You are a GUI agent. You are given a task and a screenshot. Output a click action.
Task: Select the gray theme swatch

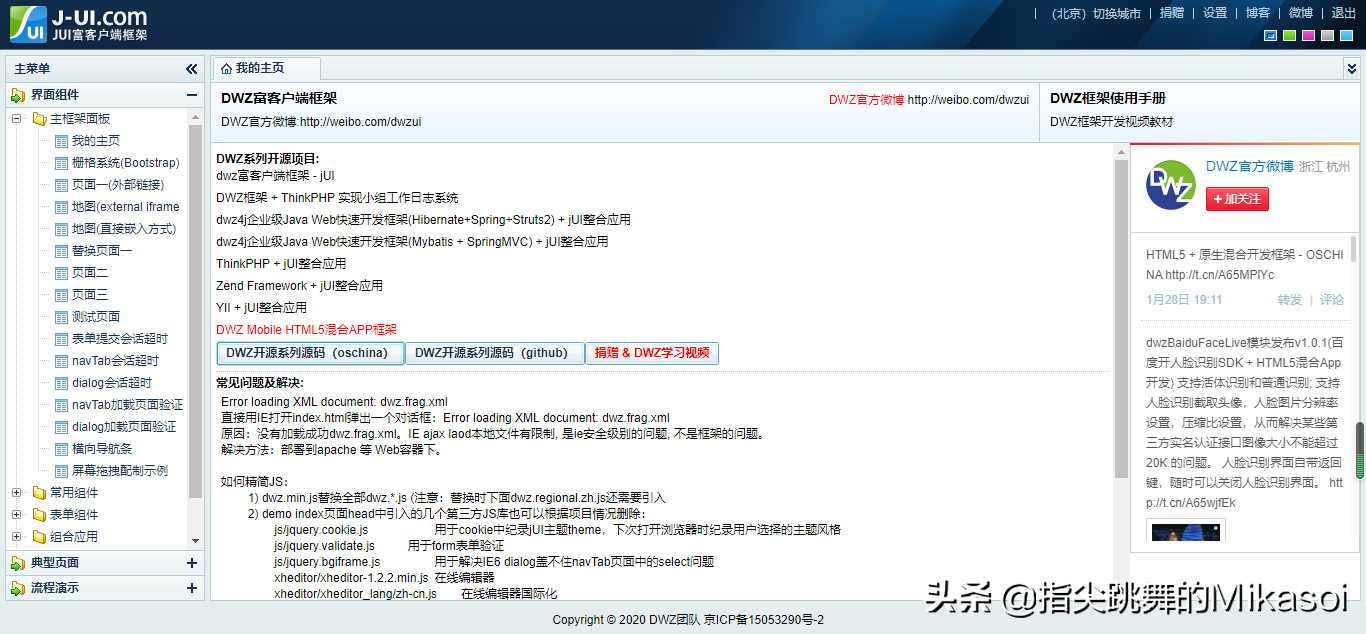click(x=1328, y=36)
